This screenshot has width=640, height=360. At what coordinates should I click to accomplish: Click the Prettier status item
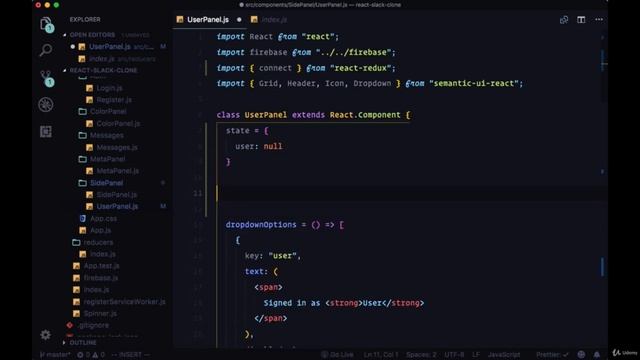pyautogui.click(x=552, y=355)
